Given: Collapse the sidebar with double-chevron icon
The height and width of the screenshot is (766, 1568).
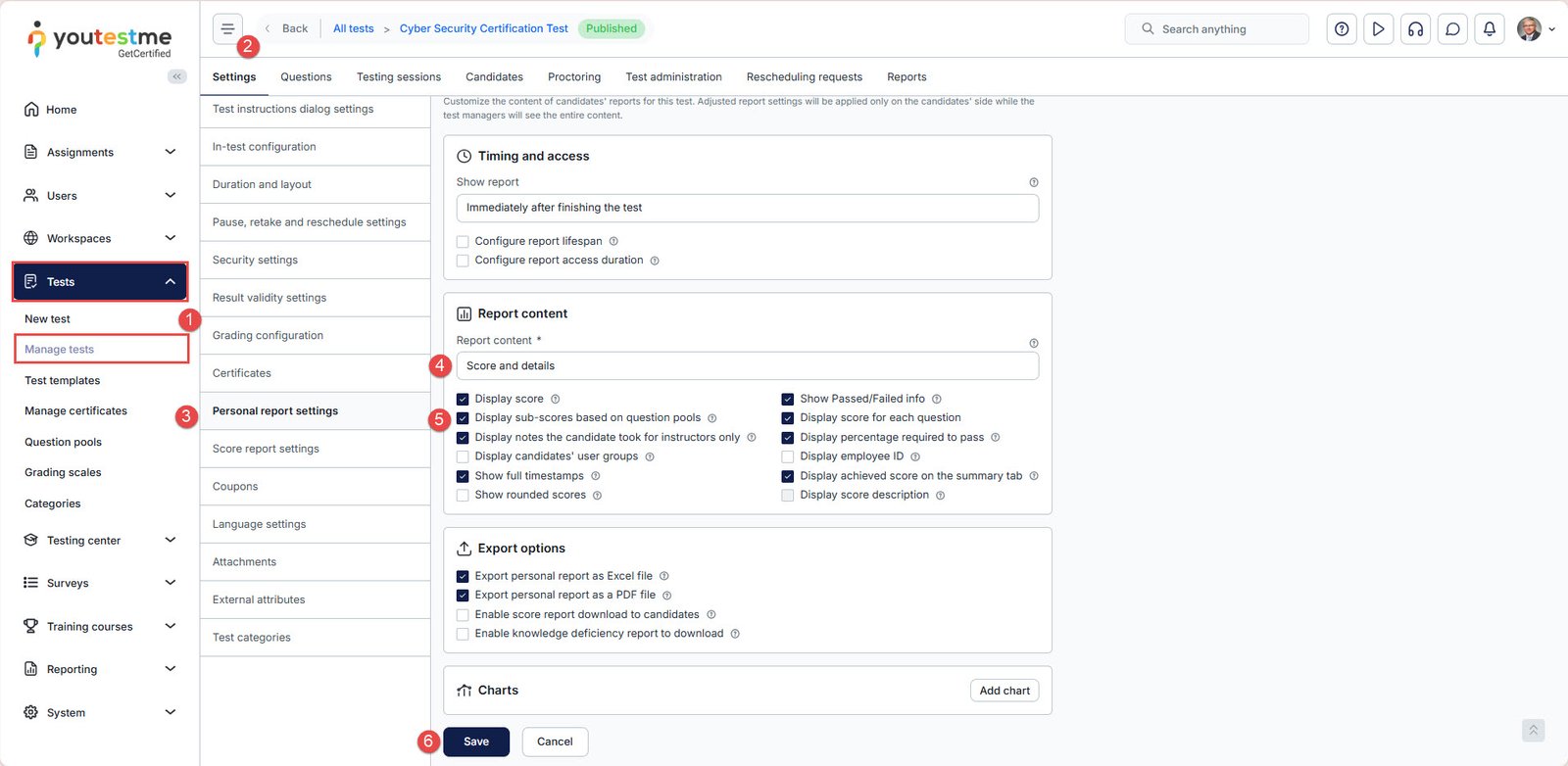Looking at the screenshot, I should click(176, 76).
